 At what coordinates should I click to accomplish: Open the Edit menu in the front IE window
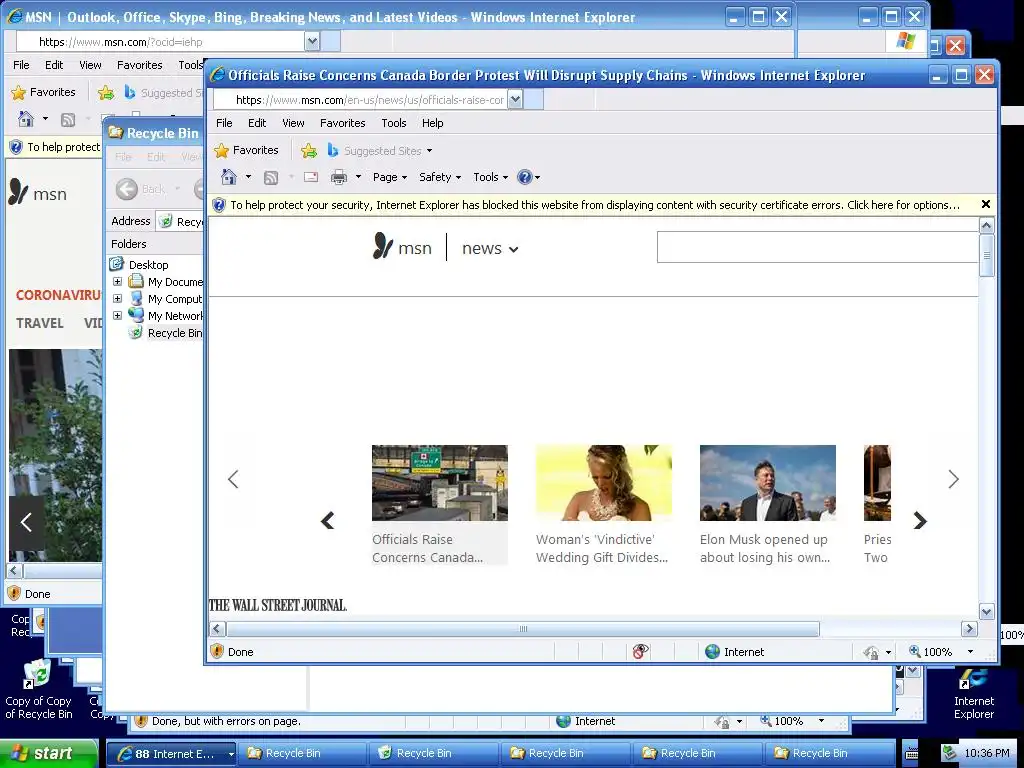pos(257,123)
